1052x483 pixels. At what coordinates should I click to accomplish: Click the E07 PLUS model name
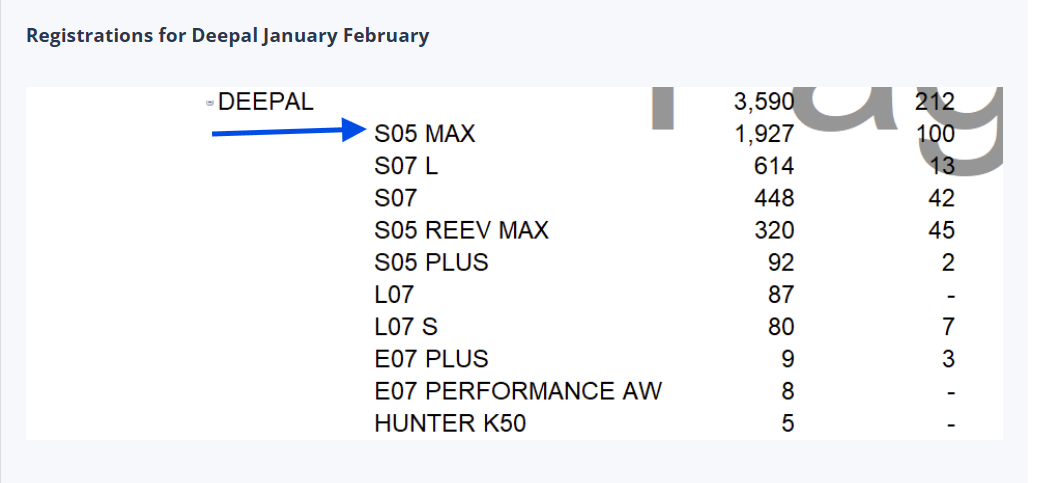tap(431, 359)
